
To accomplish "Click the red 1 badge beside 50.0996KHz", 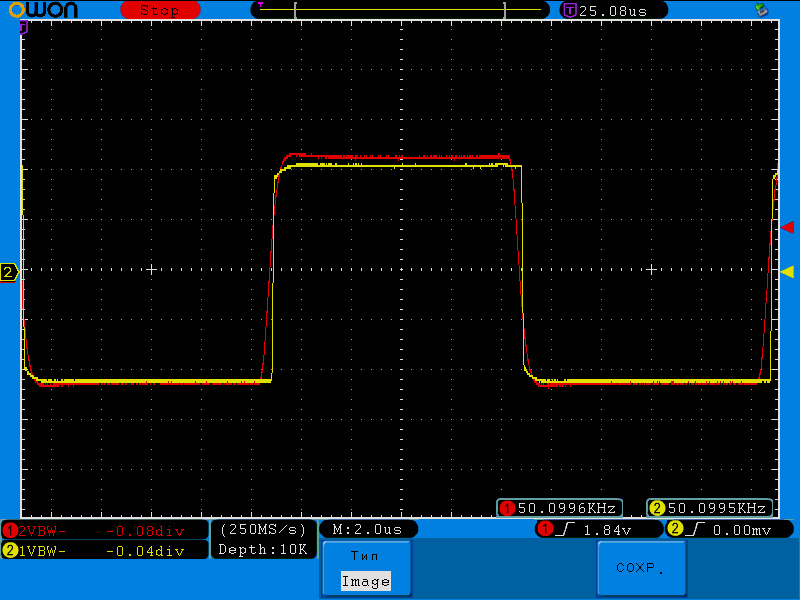I will pos(507,508).
